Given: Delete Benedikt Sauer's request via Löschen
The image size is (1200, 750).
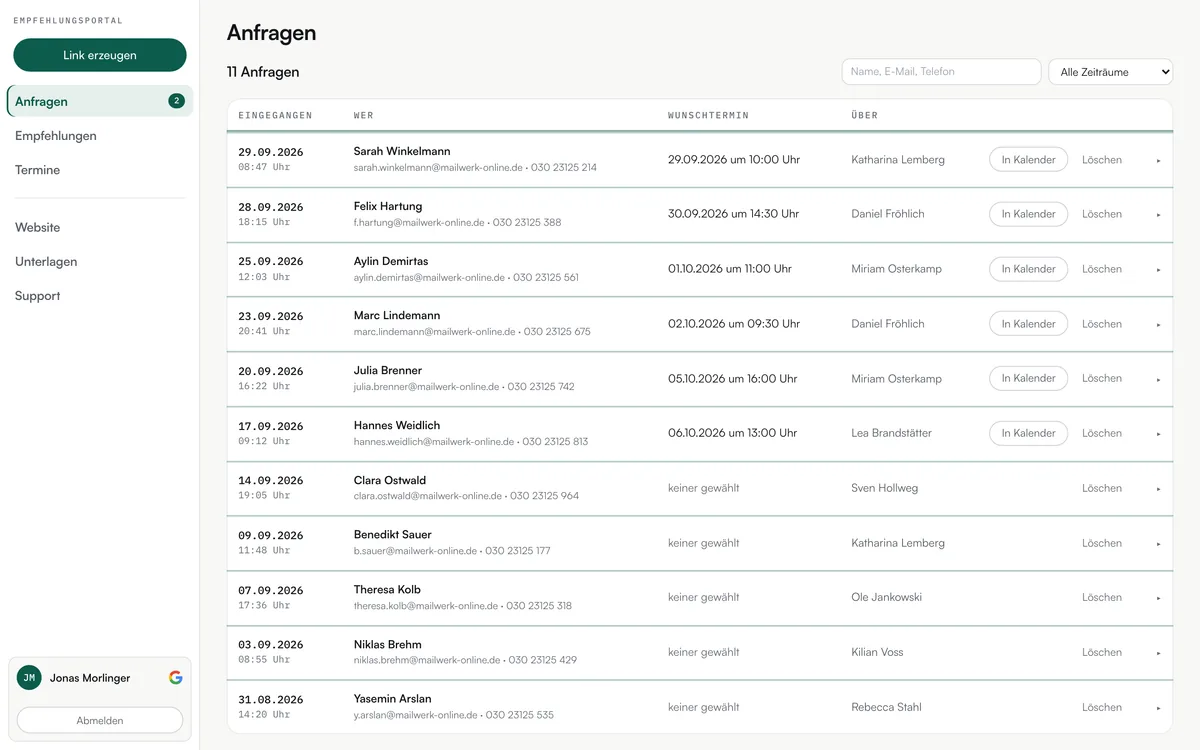Looking at the screenshot, I should [1102, 543].
